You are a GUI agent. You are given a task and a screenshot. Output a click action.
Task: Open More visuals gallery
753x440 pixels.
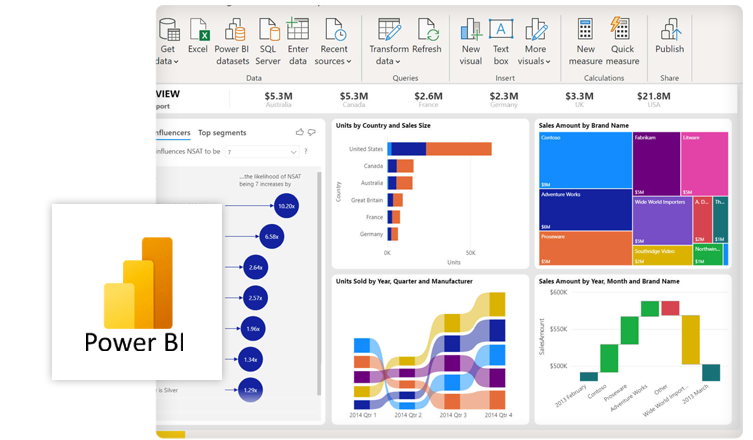tap(534, 42)
